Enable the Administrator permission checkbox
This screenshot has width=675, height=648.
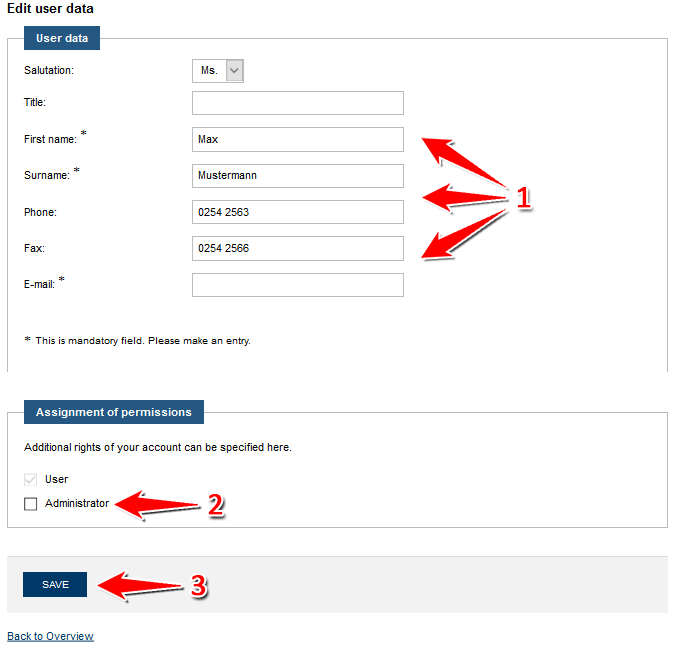pos(31,503)
